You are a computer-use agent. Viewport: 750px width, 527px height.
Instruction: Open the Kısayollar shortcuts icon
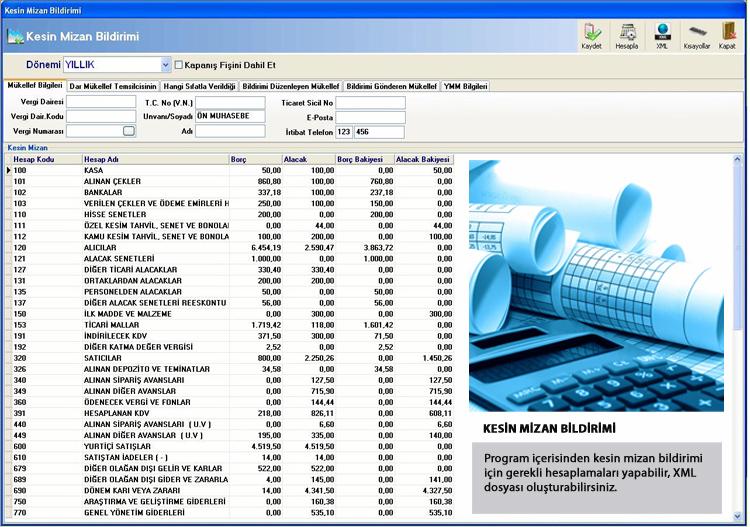(696, 36)
